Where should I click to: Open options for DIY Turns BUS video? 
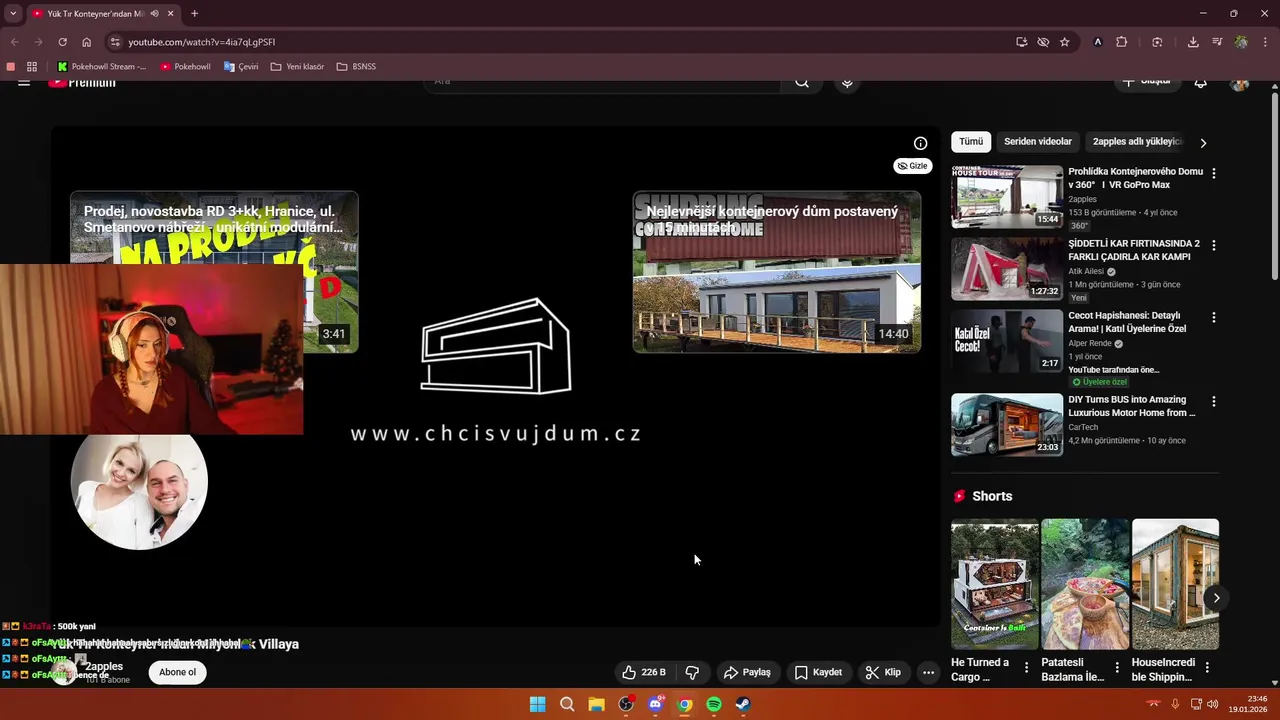click(1214, 401)
